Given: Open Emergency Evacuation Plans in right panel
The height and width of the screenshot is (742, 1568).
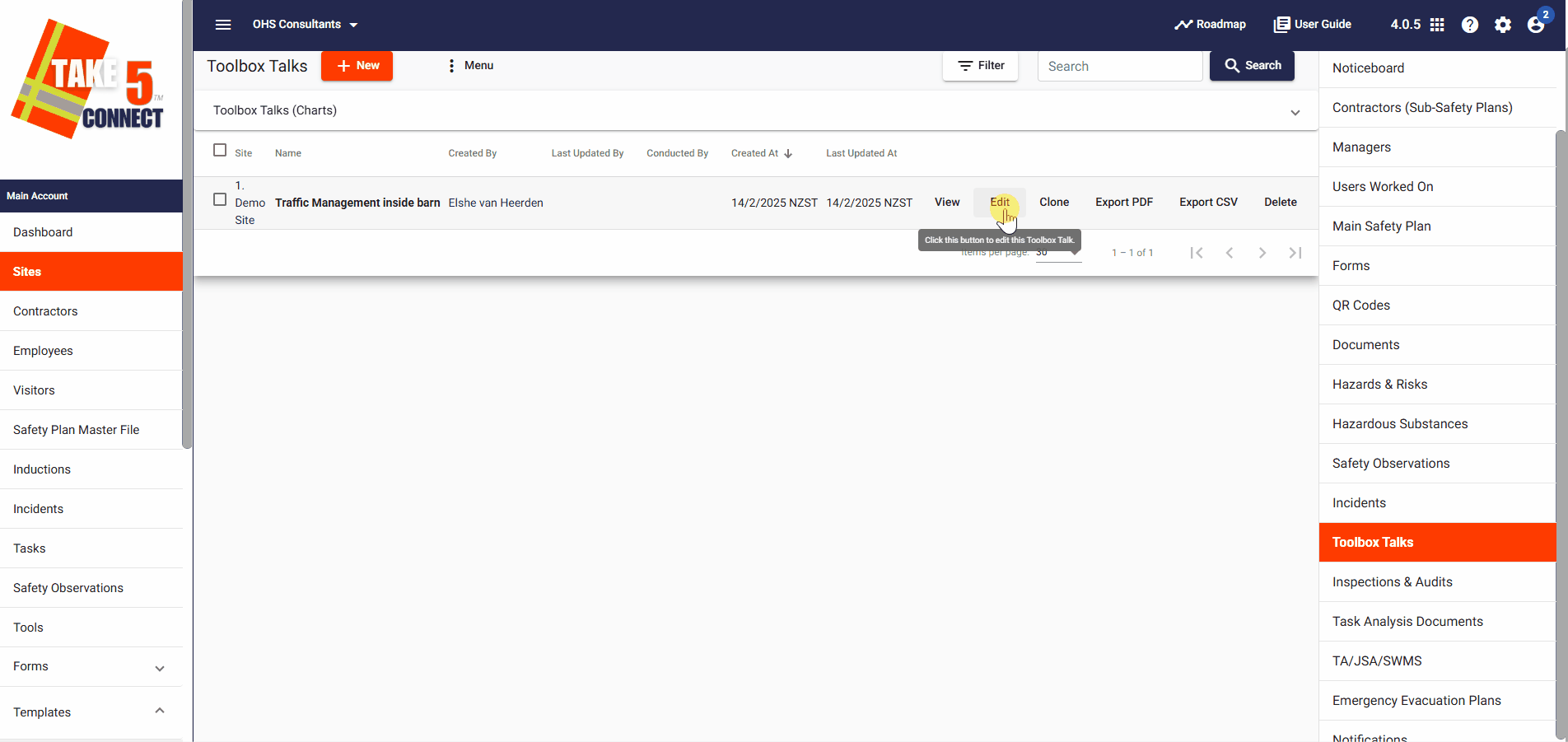Looking at the screenshot, I should click(1437, 701).
